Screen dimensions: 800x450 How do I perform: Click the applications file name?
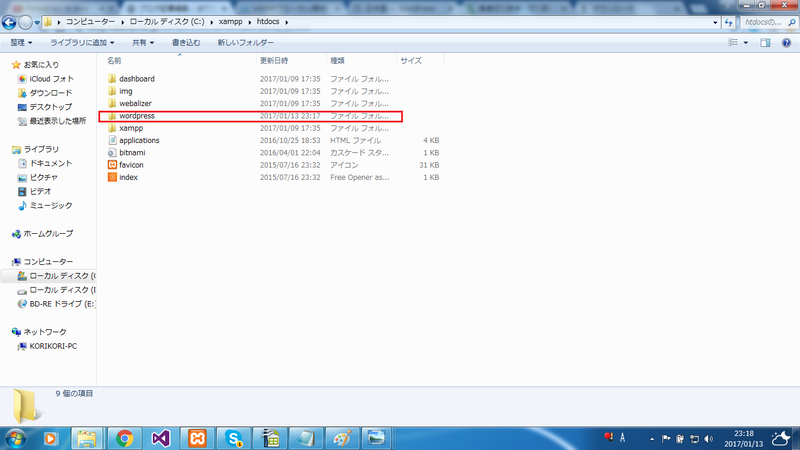click(x=139, y=140)
